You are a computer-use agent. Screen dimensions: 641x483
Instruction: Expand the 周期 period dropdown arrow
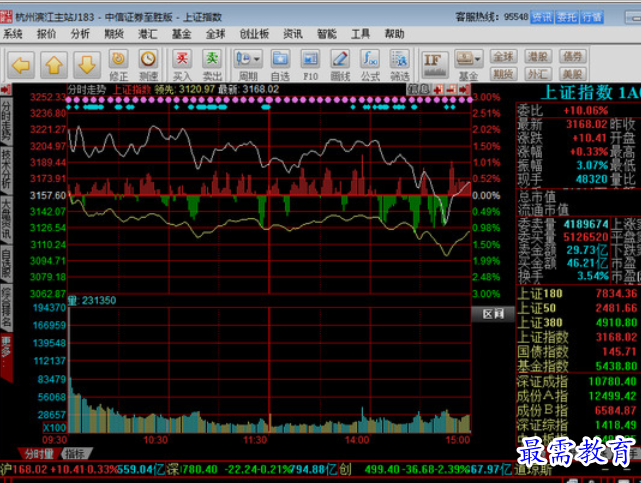click(257, 59)
